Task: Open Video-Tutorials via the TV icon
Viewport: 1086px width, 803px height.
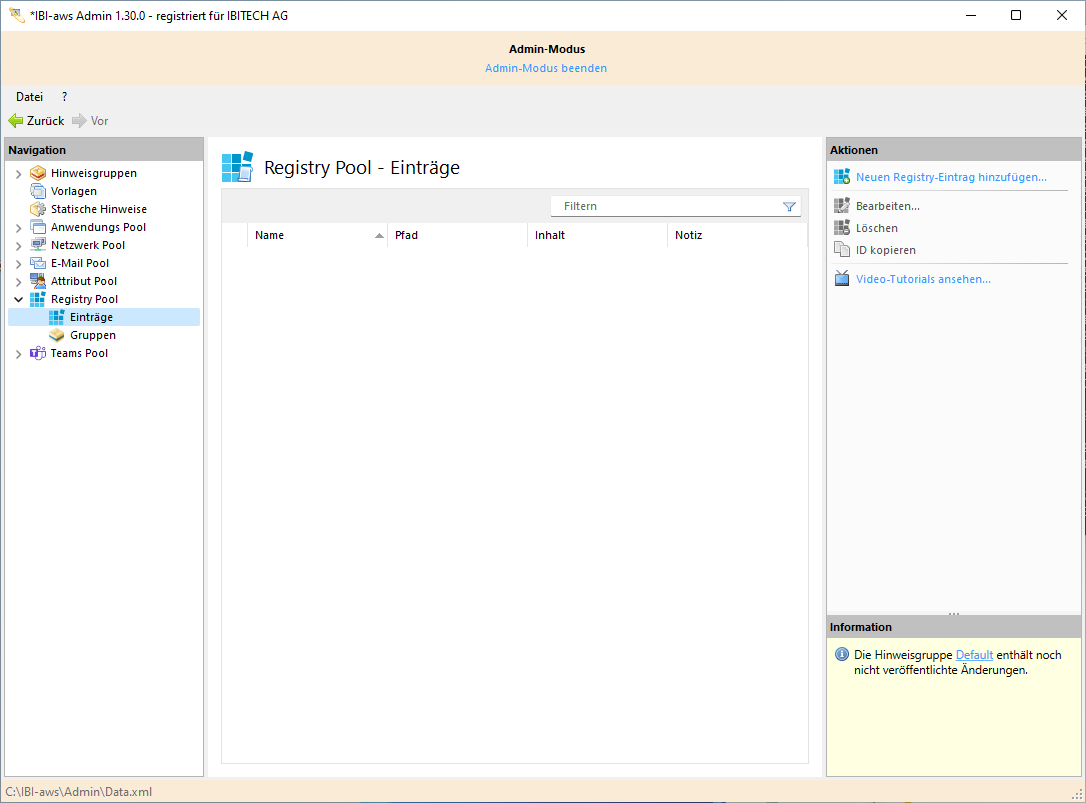Action: 841,278
